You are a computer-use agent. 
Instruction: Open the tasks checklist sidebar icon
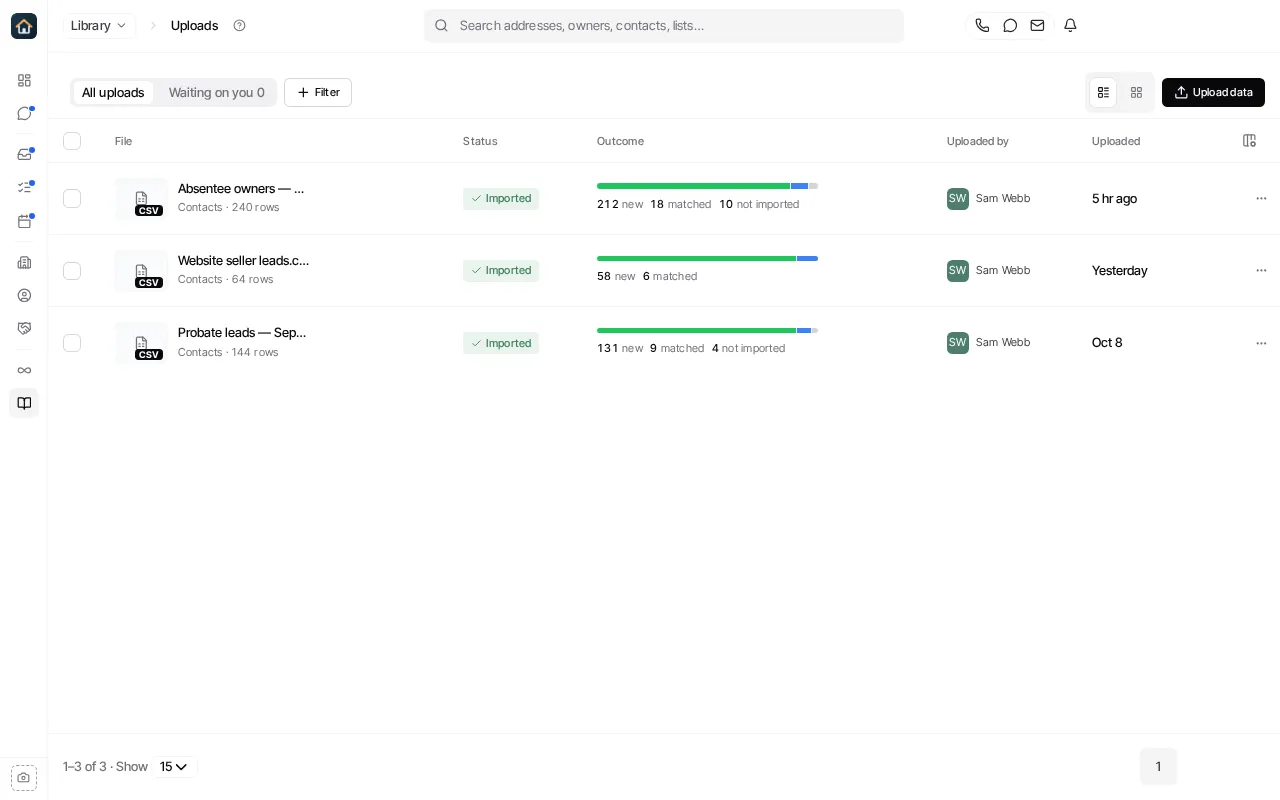pos(24,187)
